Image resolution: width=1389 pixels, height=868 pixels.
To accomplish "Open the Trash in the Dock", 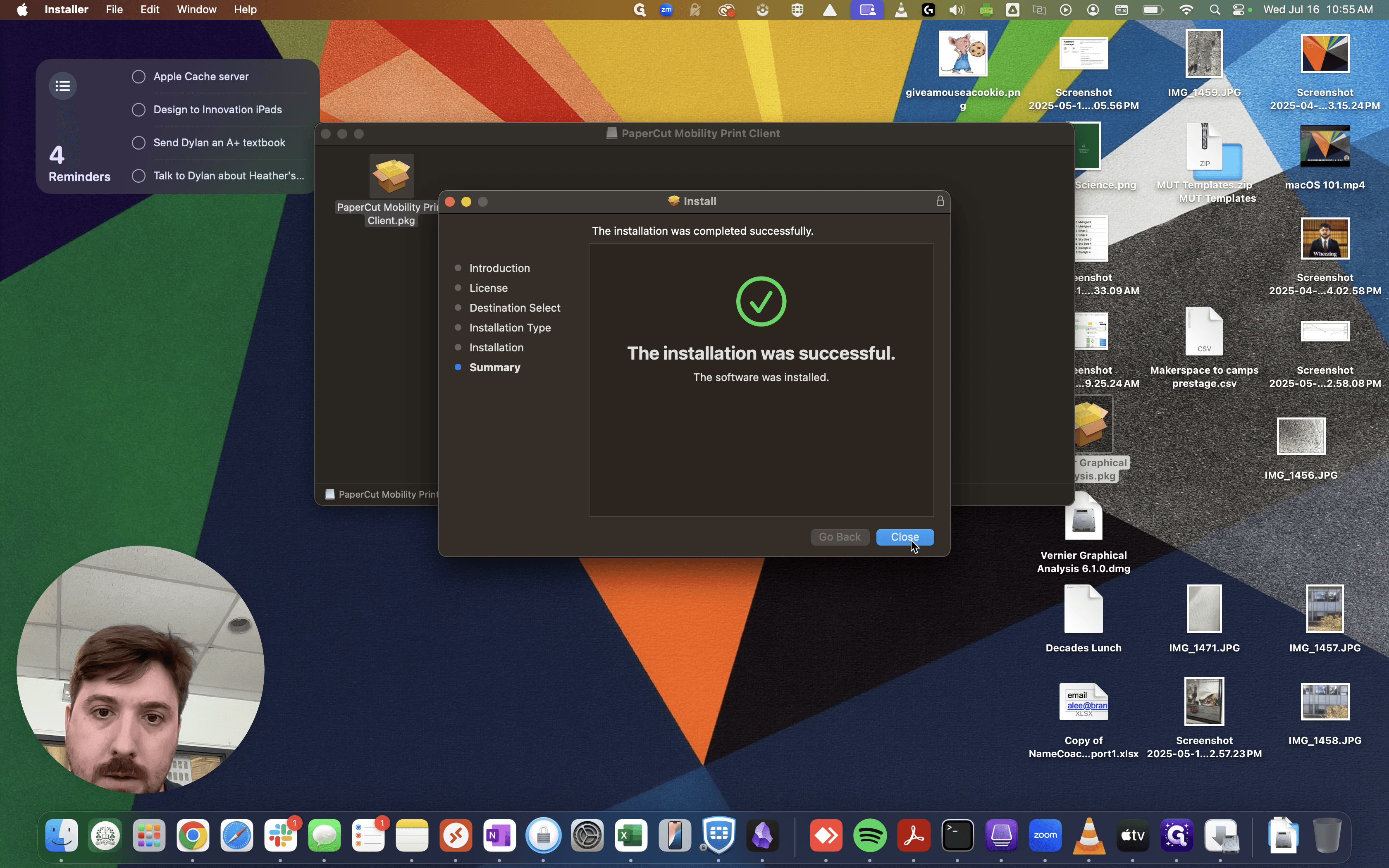I will pos(1327,835).
